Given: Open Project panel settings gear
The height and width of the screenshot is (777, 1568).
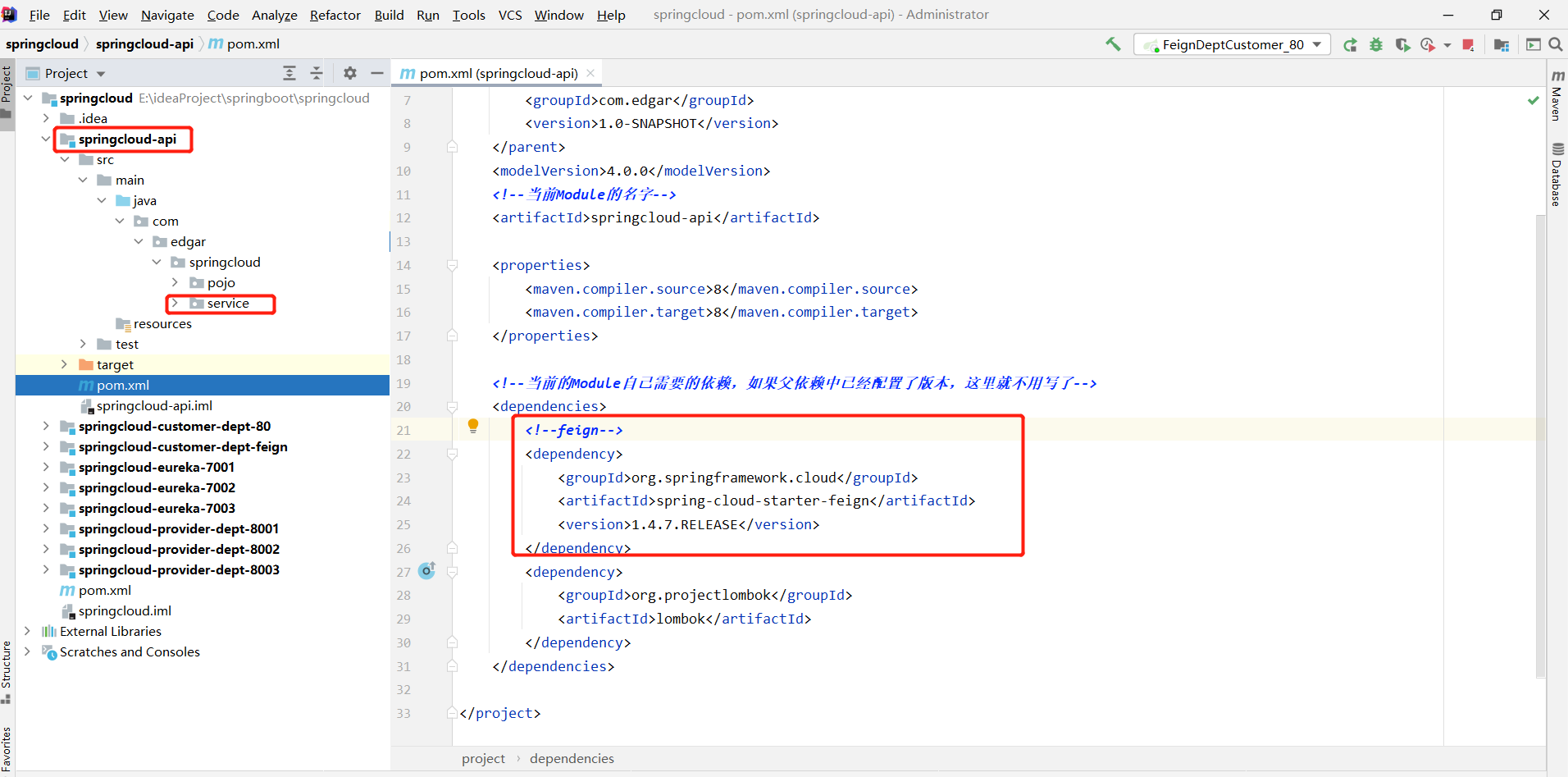Looking at the screenshot, I should tap(350, 74).
